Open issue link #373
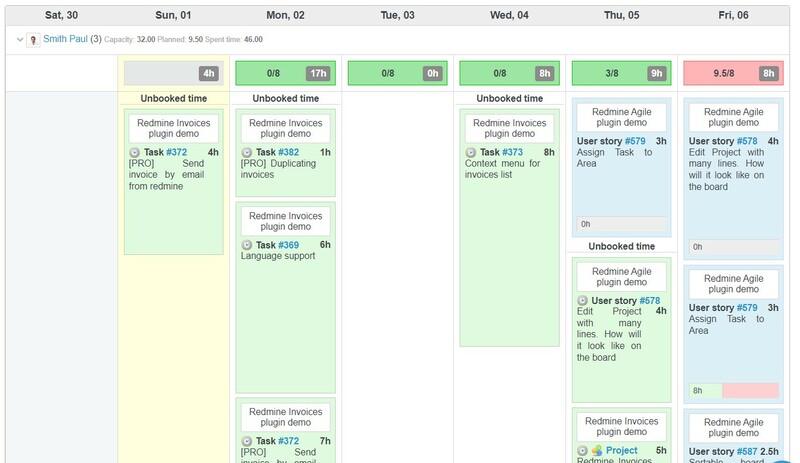This screenshot has width=800, height=463. (512, 152)
